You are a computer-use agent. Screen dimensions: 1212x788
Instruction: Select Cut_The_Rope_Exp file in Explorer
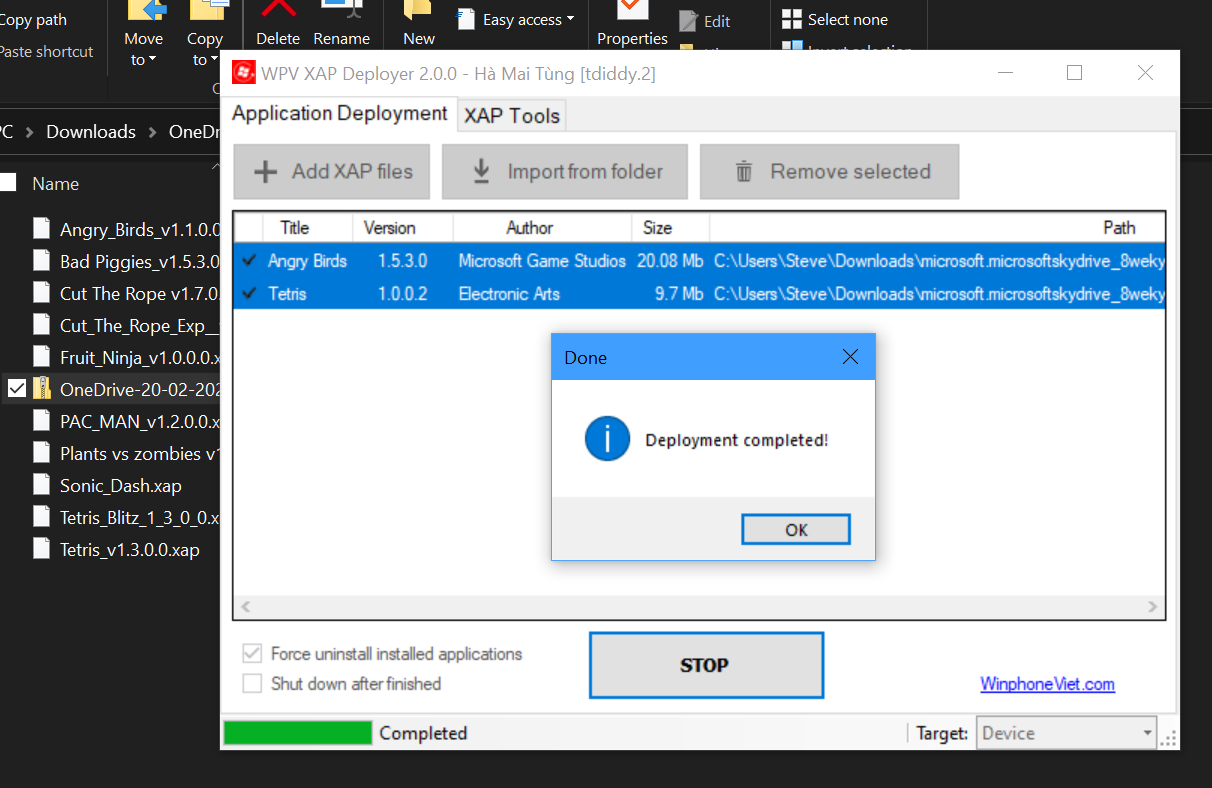coord(126,325)
